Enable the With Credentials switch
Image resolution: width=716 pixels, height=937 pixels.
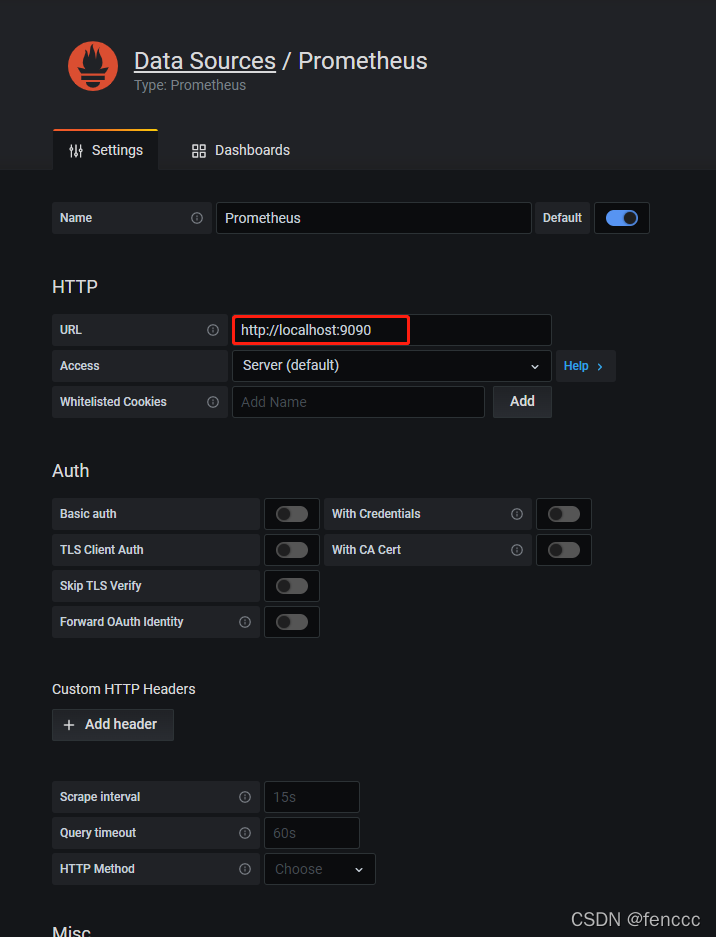[x=564, y=514]
